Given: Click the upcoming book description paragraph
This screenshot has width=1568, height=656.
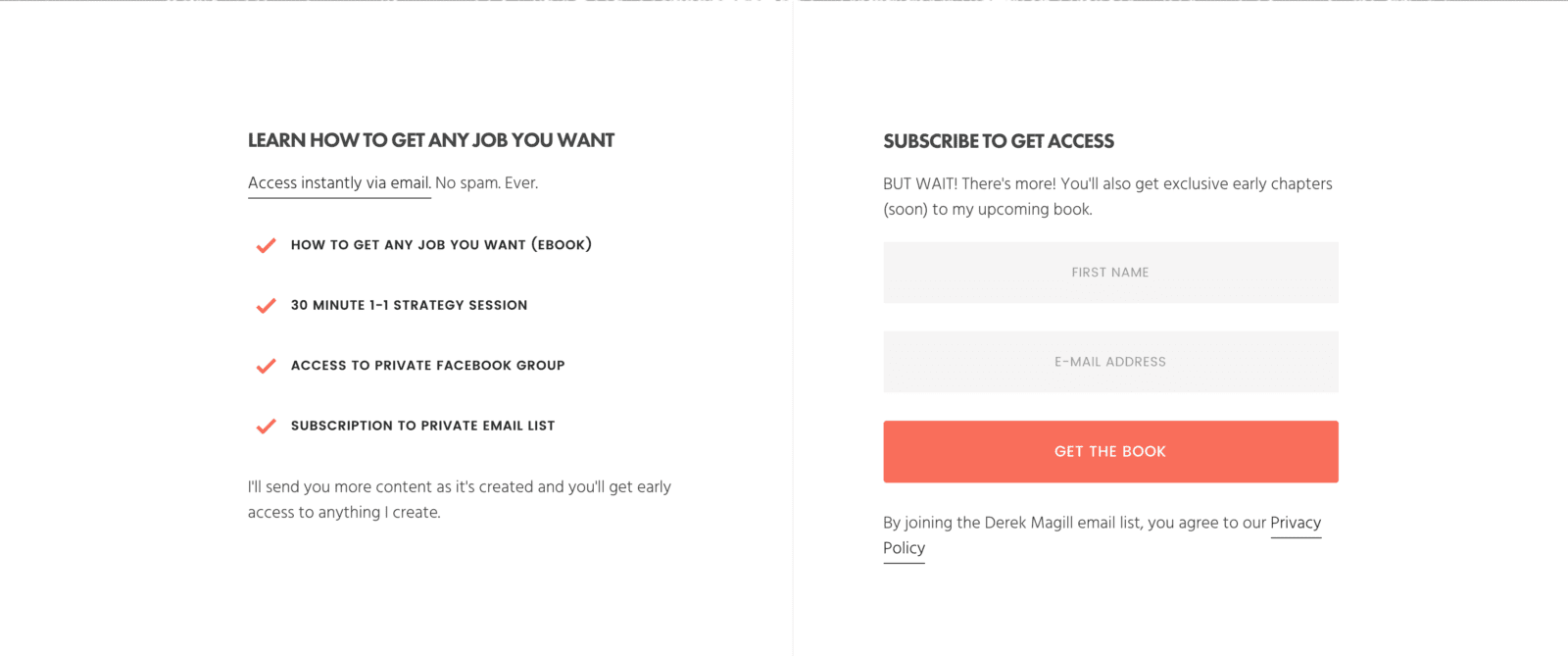Looking at the screenshot, I should click(x=1107, y=196).
